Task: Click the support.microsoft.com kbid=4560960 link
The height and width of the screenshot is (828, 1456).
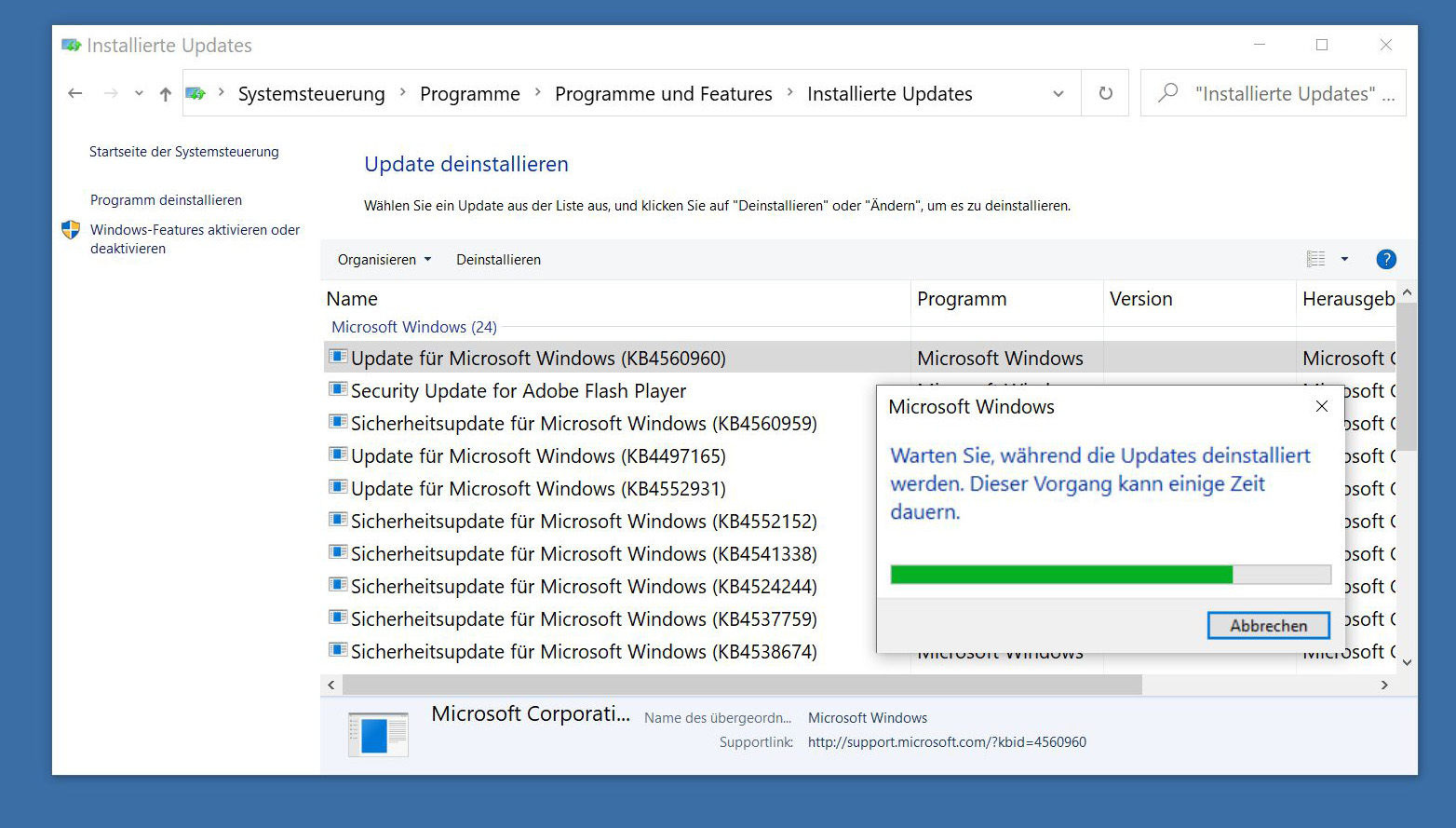Action: coord(947,742)
